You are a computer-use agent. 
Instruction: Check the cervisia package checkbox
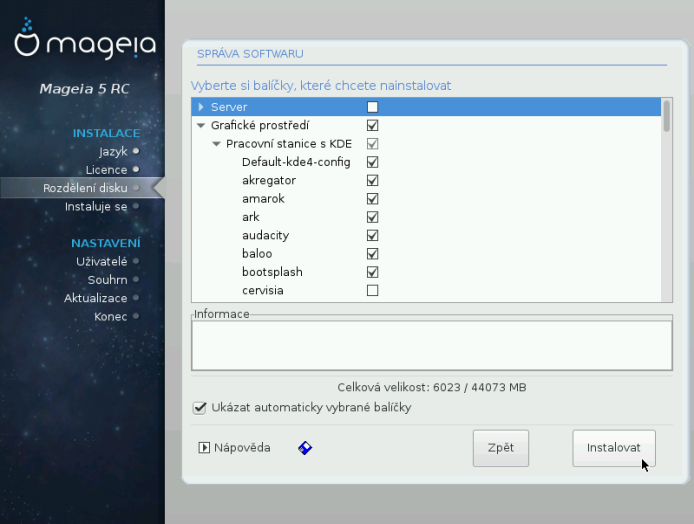pos(372,290)
